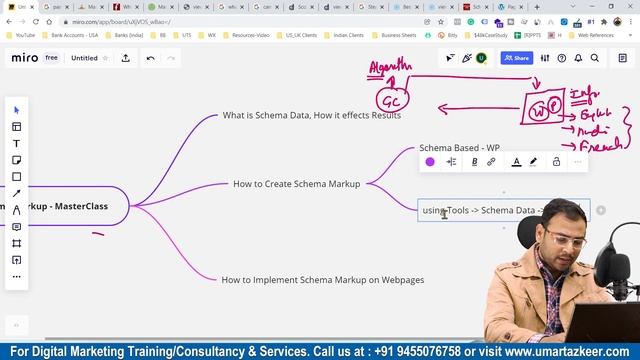The height and width of the screenshot is (360, 640).
Task: Expand the collapsed panel chevrons at bottom left
Action: tap(16, 325)
